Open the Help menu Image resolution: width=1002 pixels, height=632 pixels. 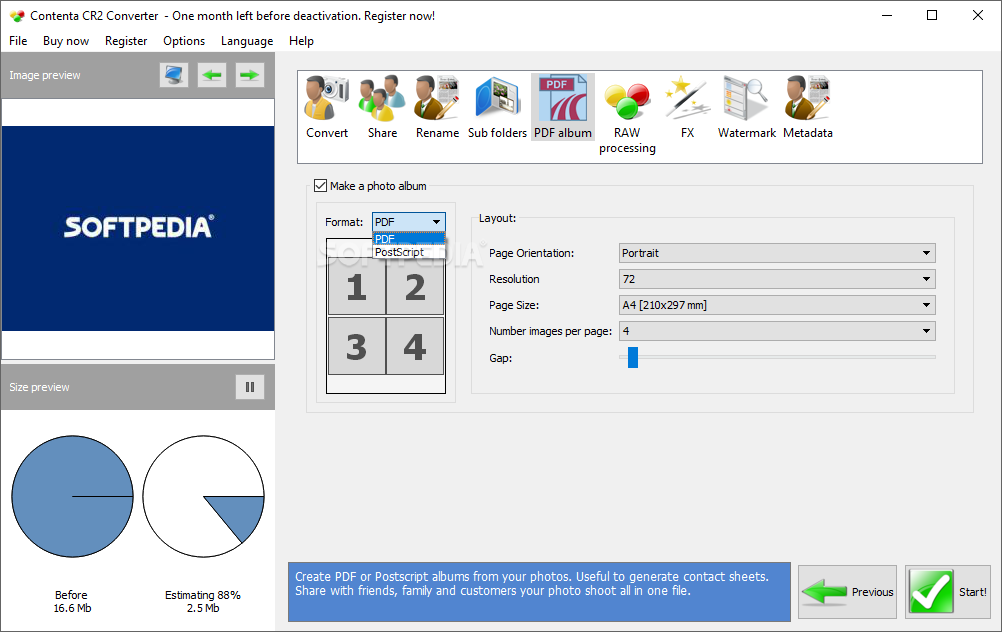(301, 41)
